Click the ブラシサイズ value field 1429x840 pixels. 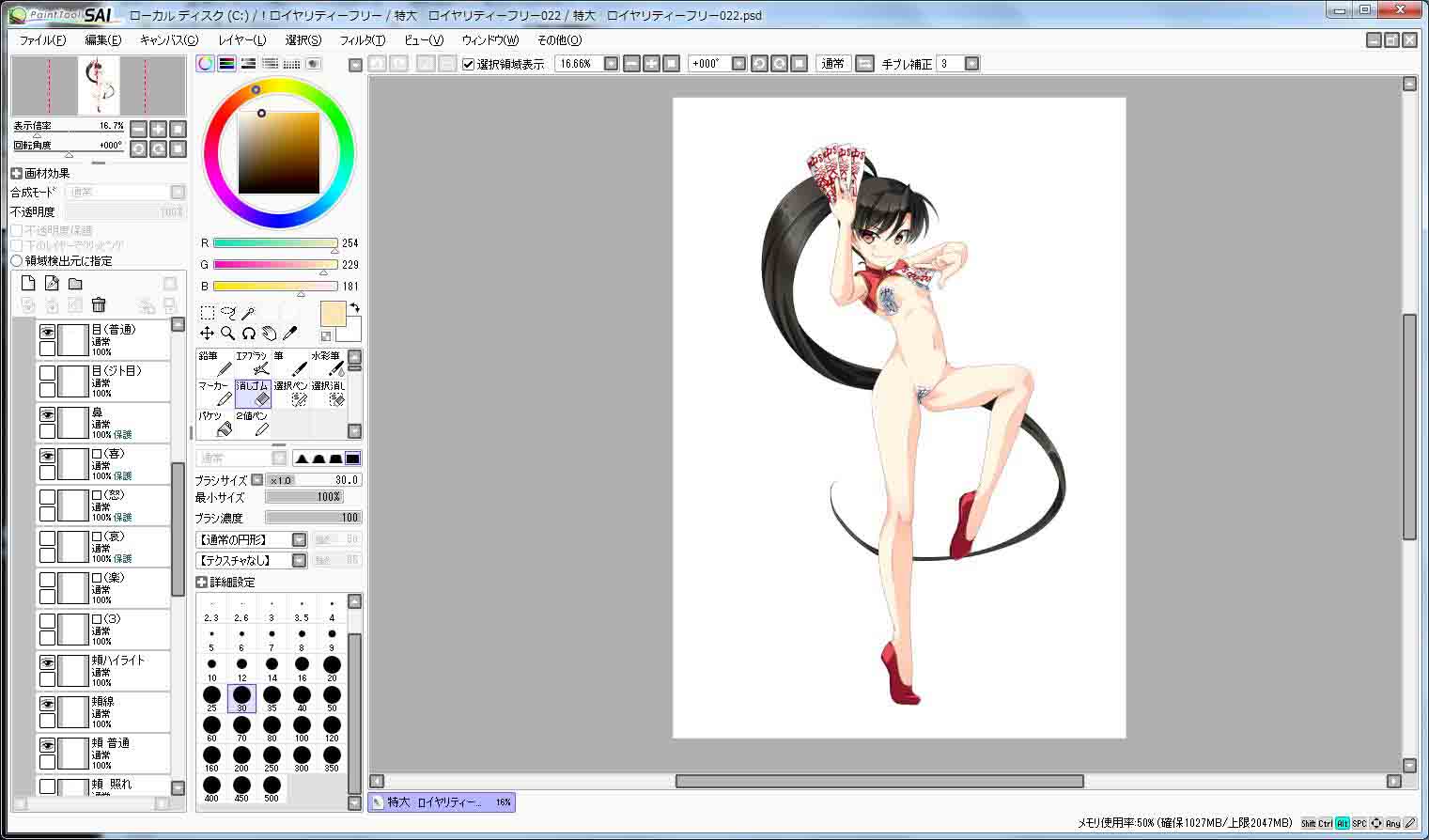click(x=313, y=479)
